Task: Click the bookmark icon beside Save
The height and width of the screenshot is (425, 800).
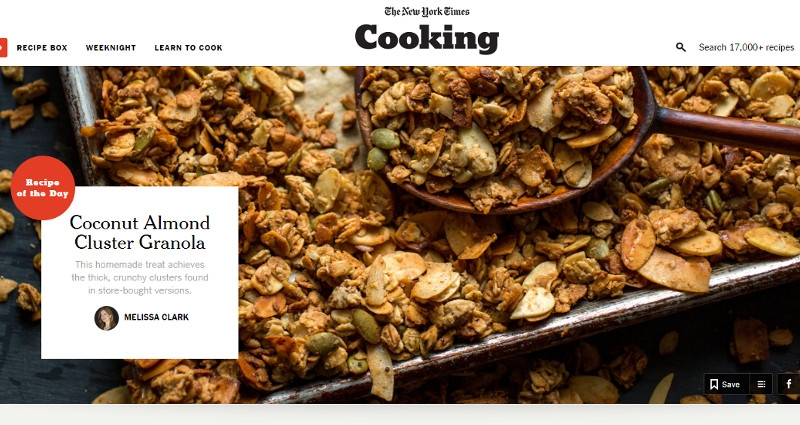Action: click(x=714, y=384)
